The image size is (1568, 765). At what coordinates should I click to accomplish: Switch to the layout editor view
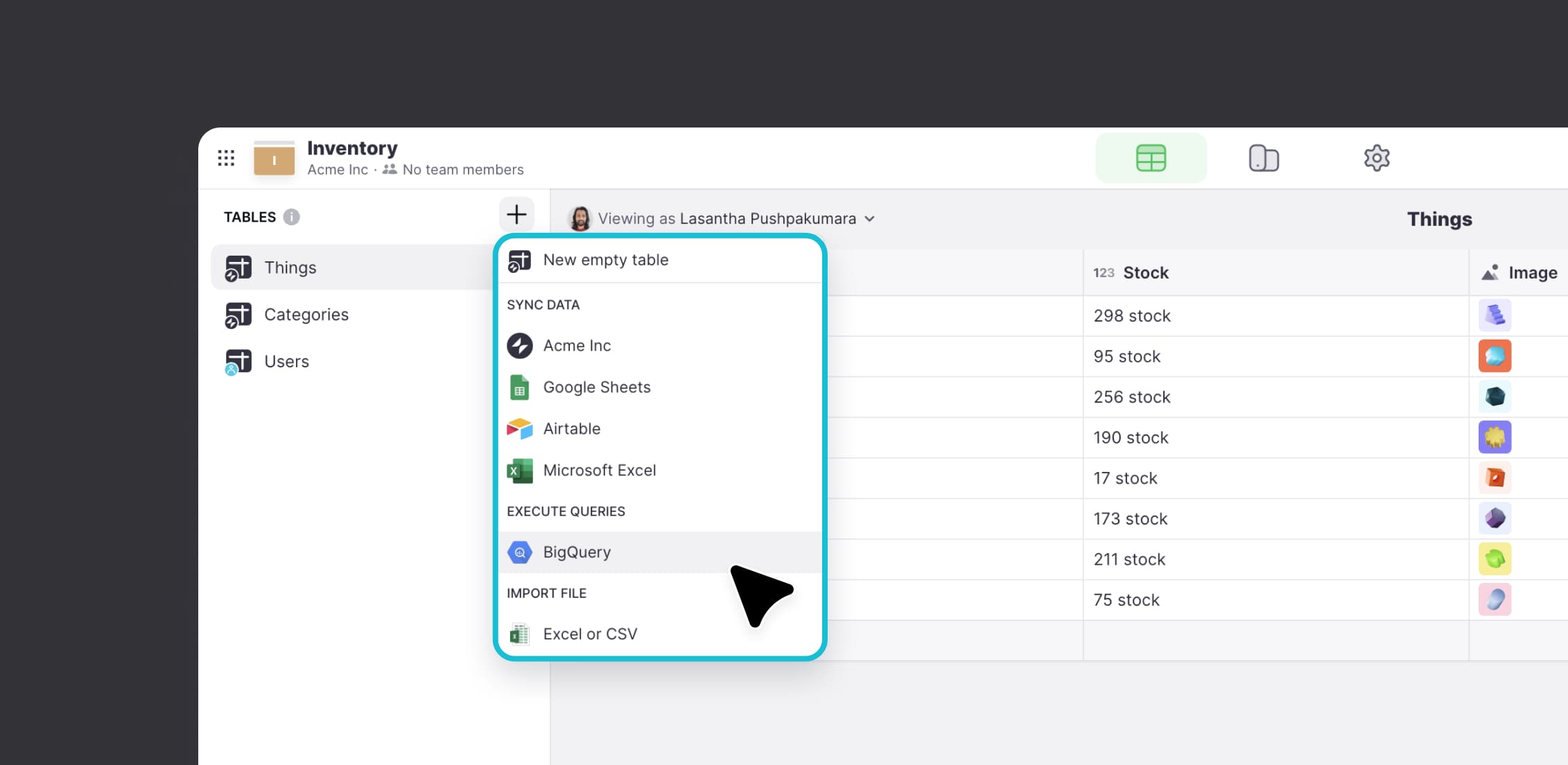(1264, 158)
